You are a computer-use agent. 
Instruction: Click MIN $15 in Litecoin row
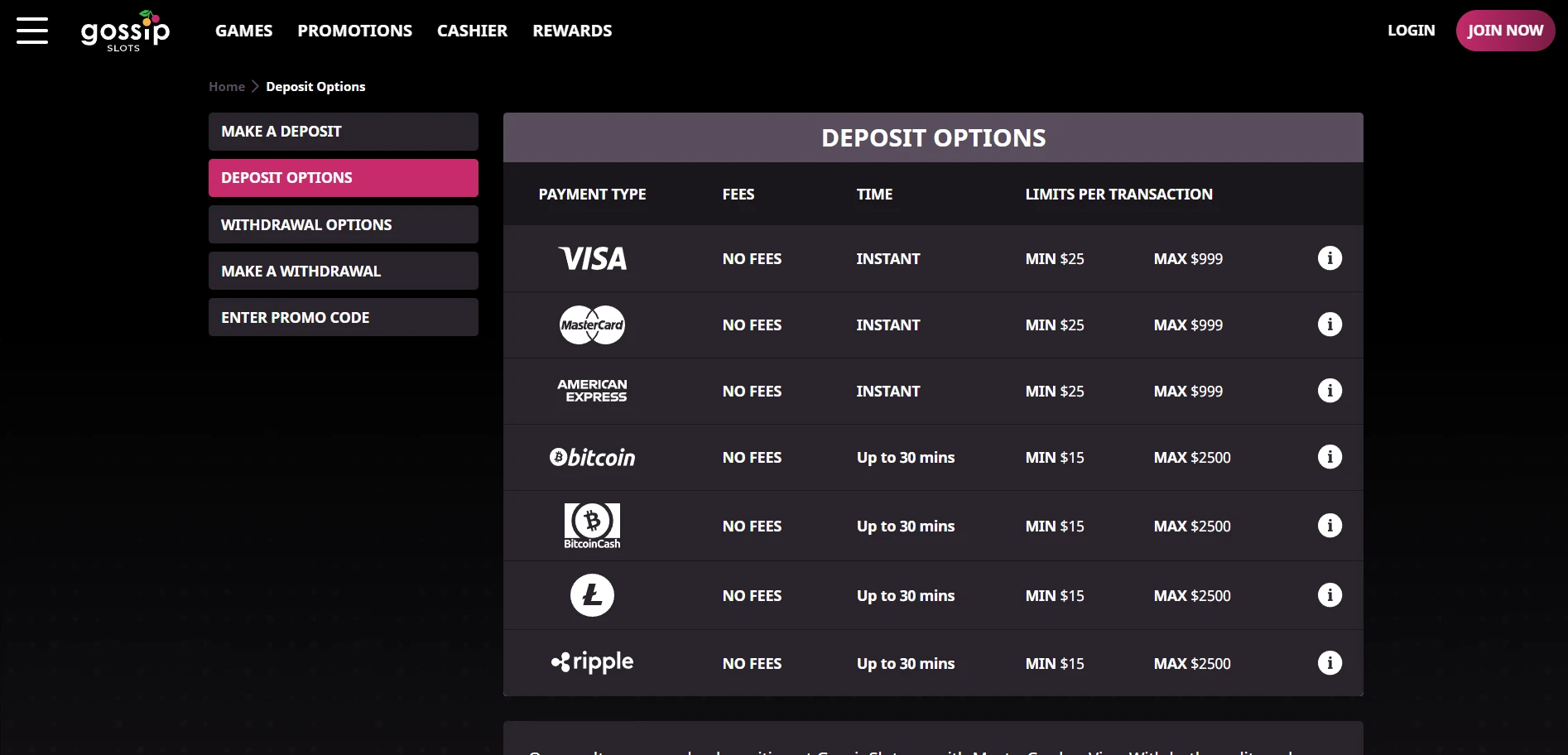tap(1054, 595)
